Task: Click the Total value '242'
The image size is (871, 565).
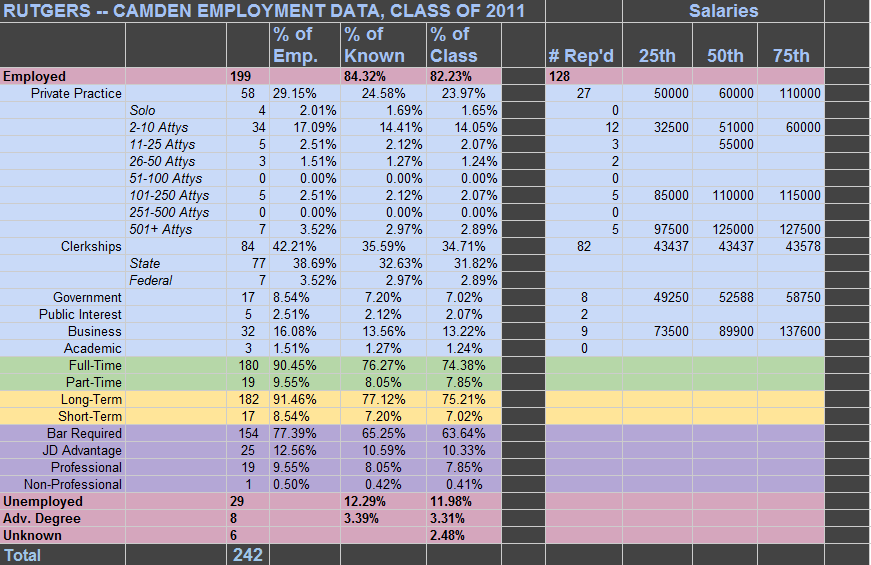Action: click(247, 555)
